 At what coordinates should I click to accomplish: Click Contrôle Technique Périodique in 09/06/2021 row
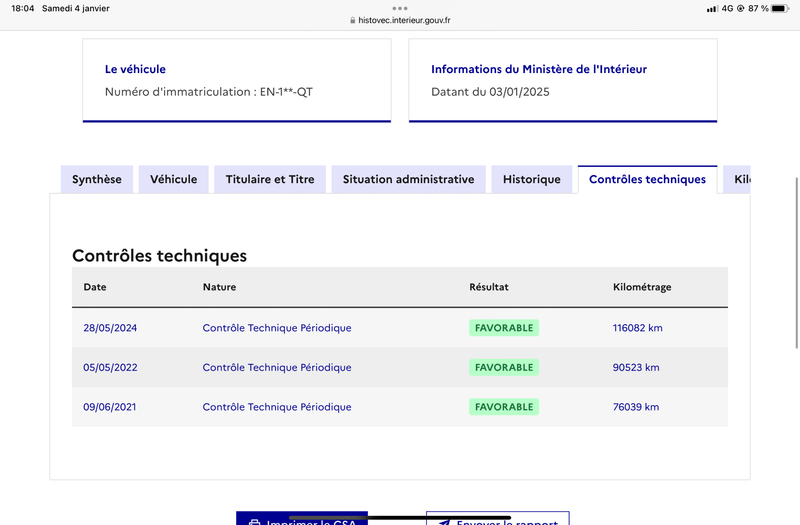click(x=277, y=407)
